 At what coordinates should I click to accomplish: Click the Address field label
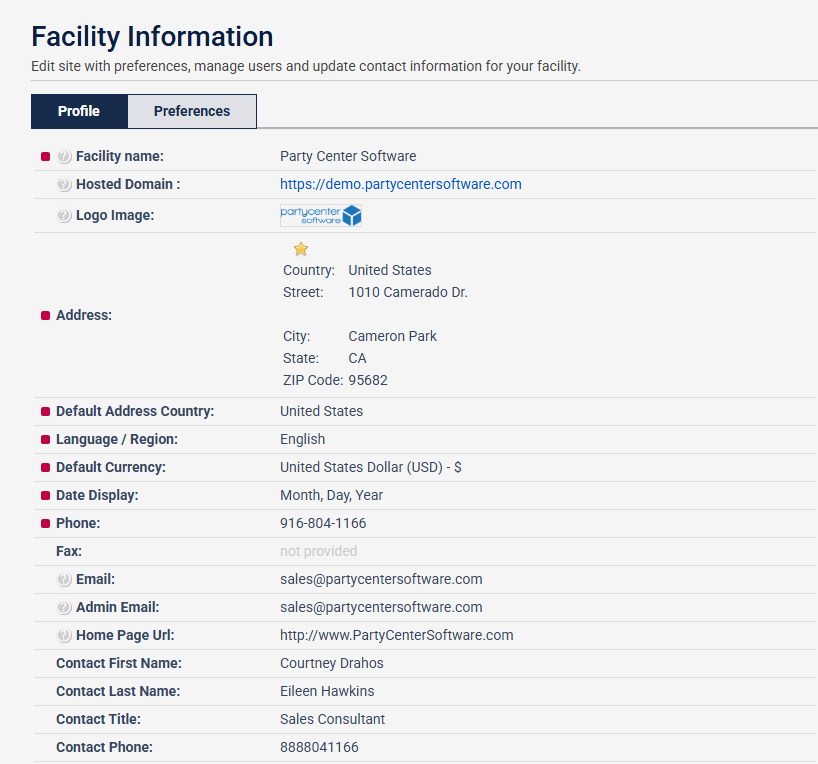pyautogui.click(x=84, y=315)
